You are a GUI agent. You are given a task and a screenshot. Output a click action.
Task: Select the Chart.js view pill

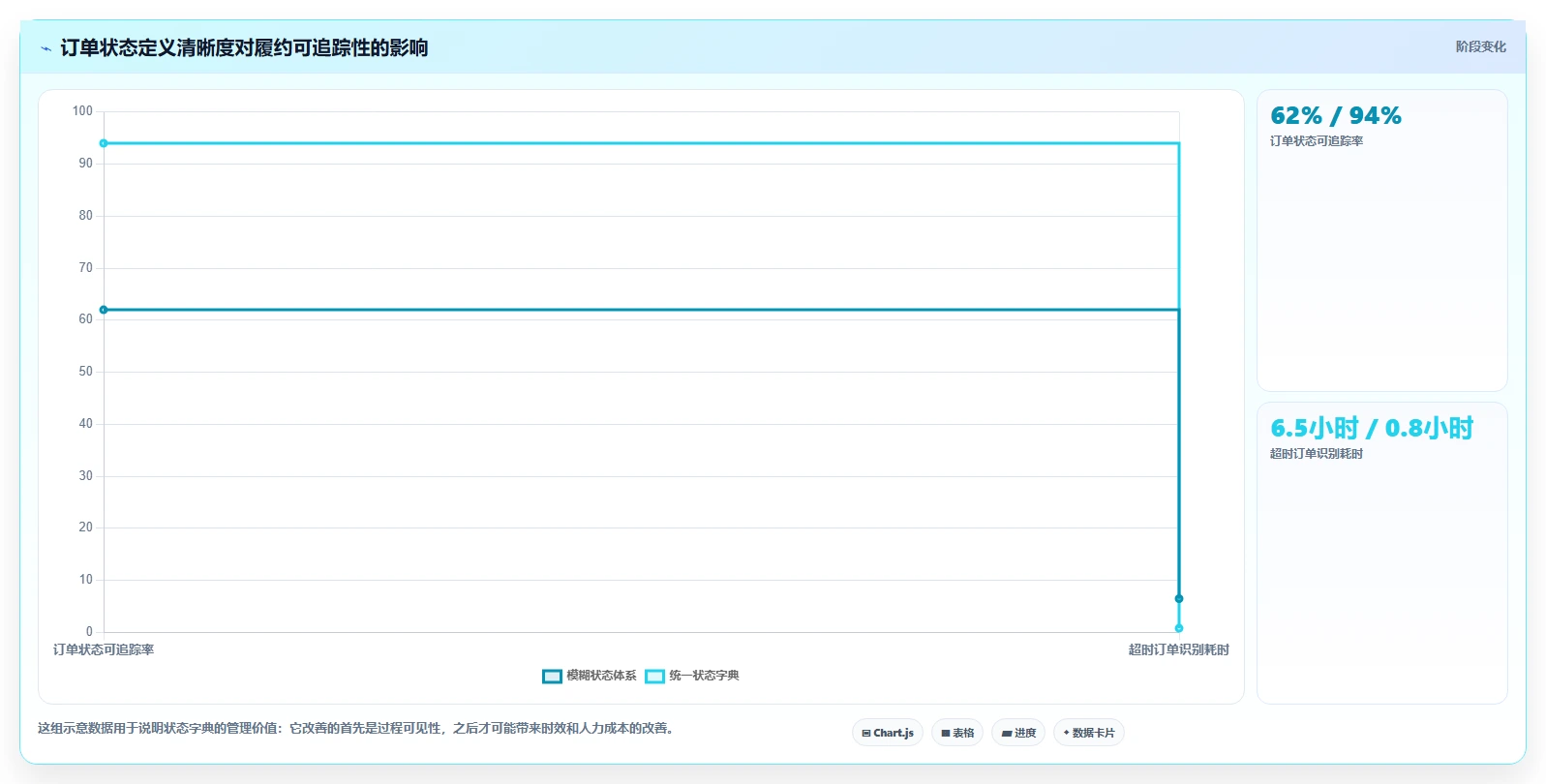tap(888, 733)
